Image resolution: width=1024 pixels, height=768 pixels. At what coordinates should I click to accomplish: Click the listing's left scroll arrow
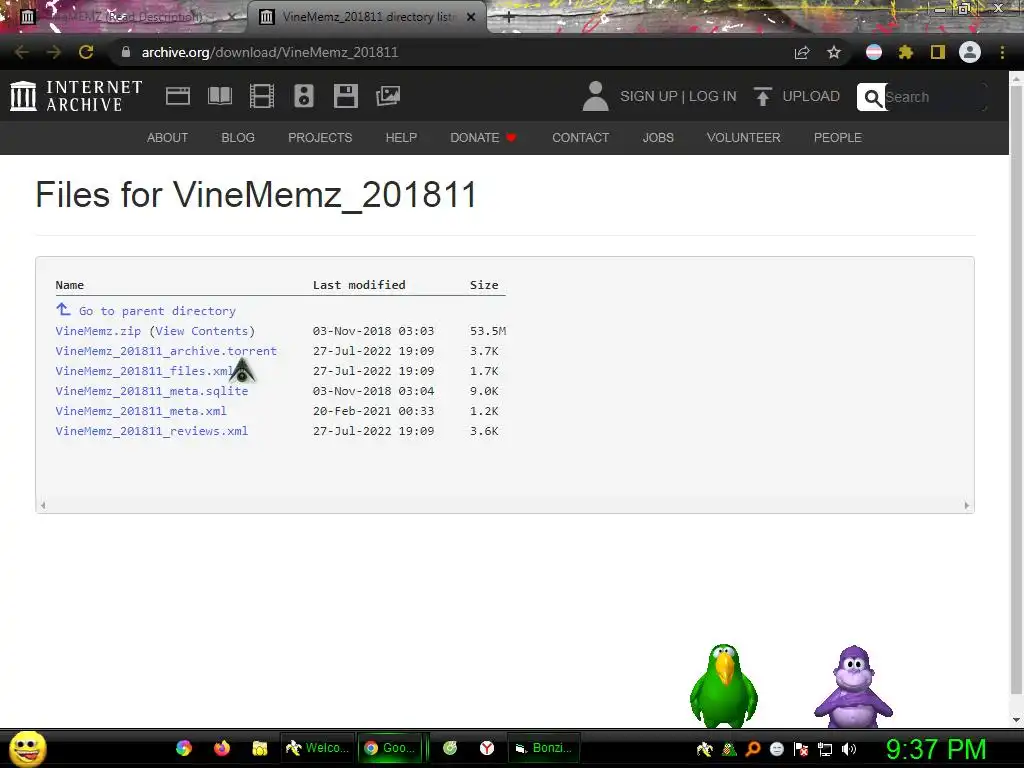(x=43, y=505)
